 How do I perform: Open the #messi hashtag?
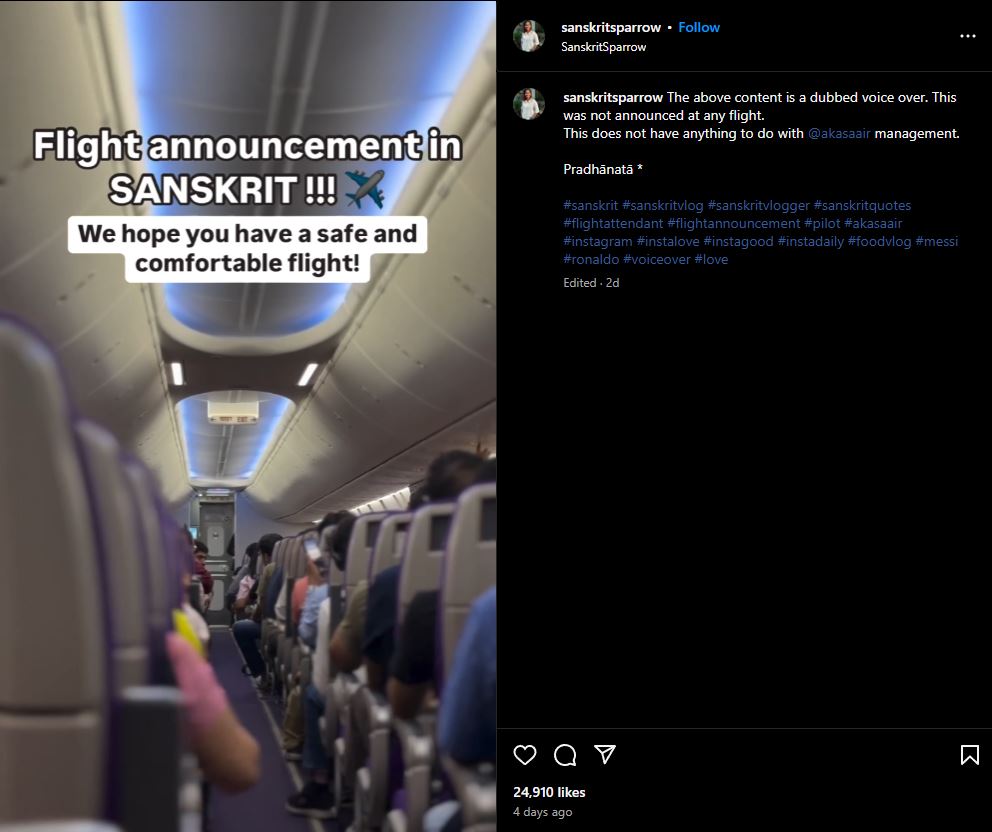tap(936, 242)
